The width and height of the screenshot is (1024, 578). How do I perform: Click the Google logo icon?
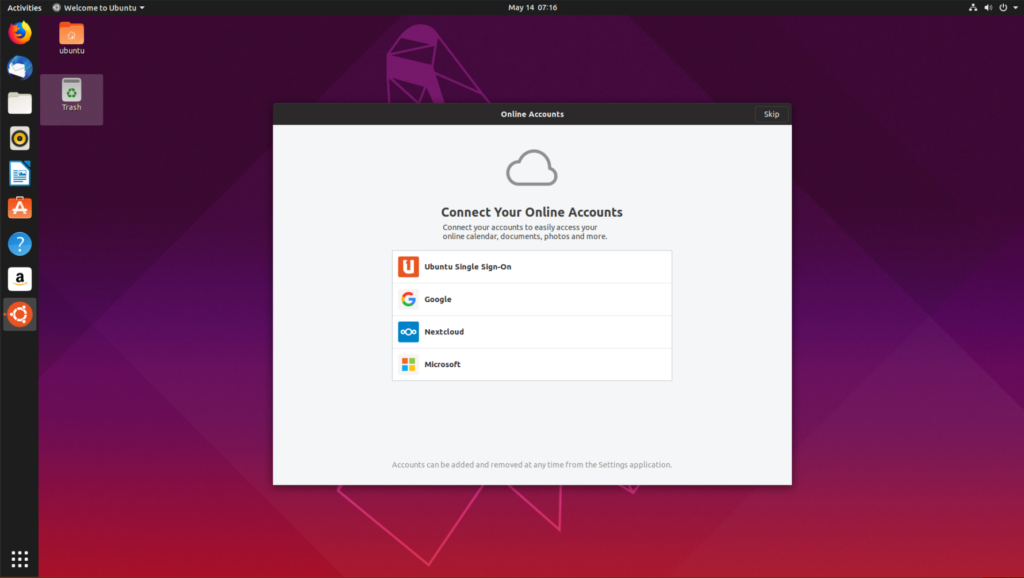(408, 299)
